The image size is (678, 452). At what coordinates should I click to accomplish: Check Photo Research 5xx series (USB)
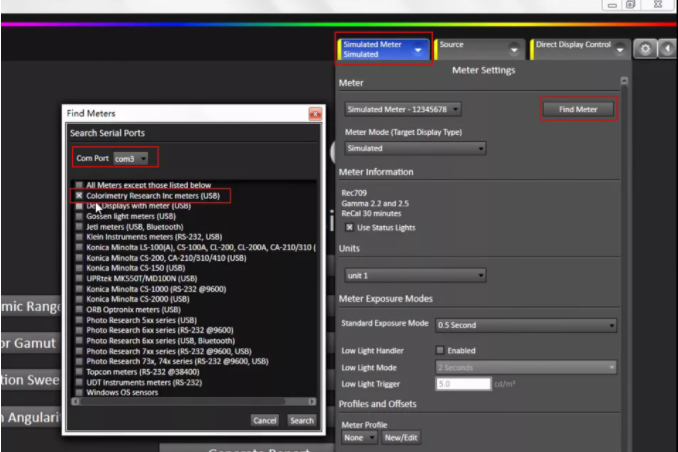coord(79,320)
